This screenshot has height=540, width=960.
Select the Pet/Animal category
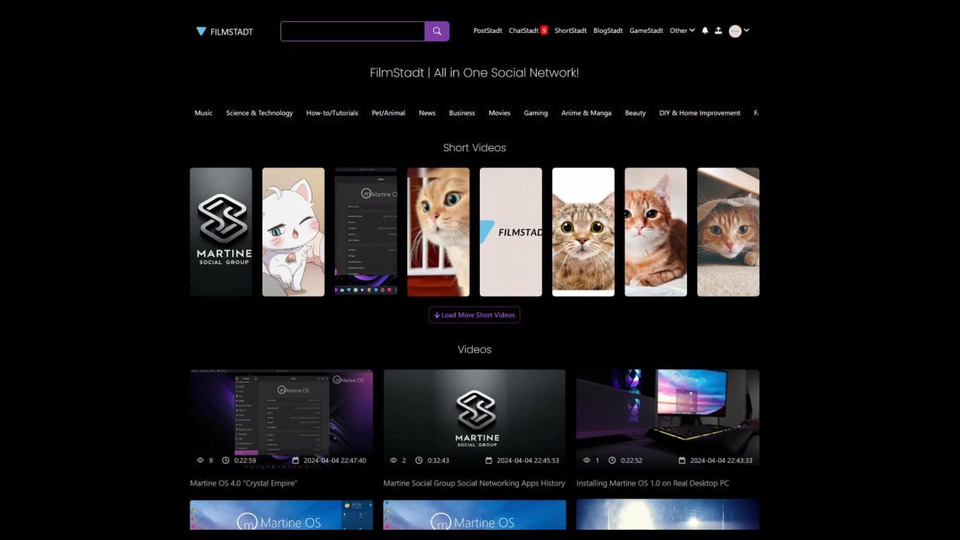(x=388, y=113)
